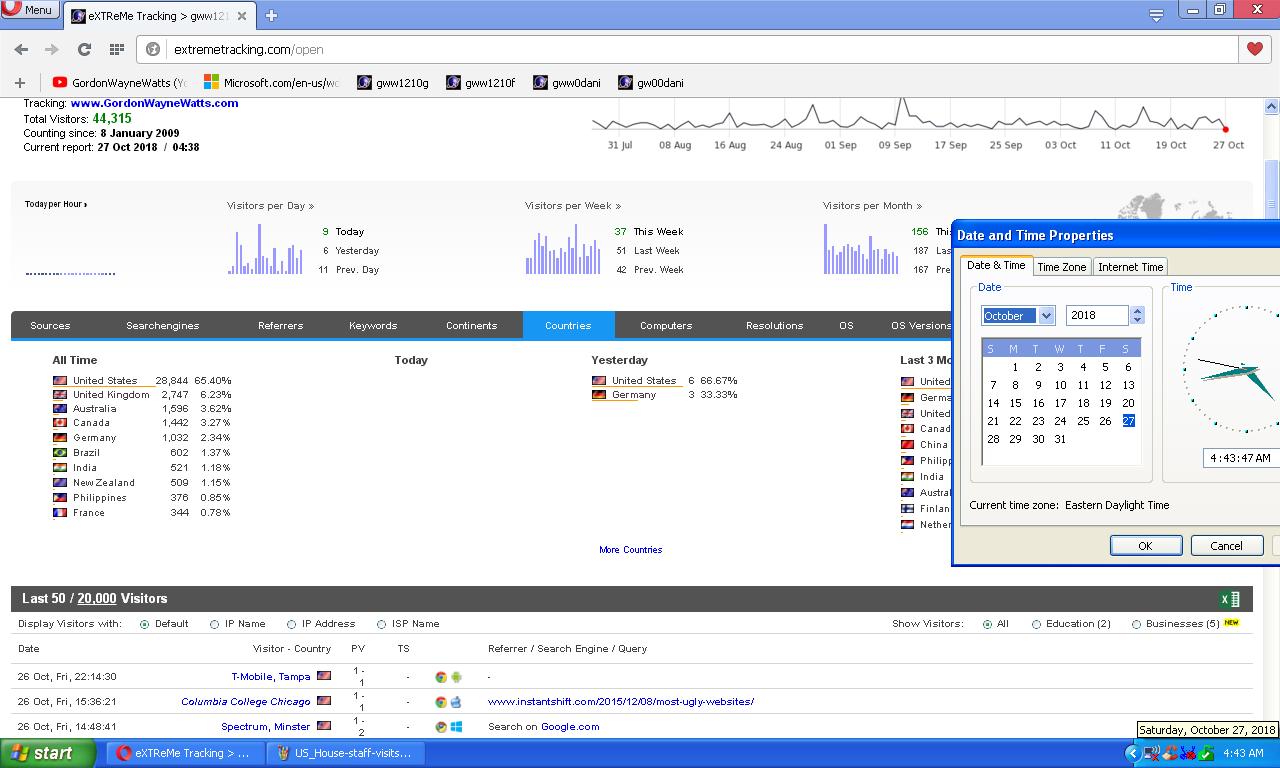Open a new browser tab
1280x768 pixels.
(x=271, y=15)
